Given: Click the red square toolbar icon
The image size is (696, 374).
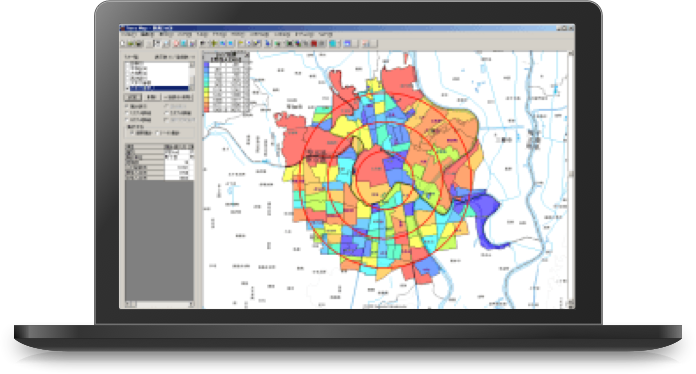Looking at the screenshot, I should pos(314,43).
